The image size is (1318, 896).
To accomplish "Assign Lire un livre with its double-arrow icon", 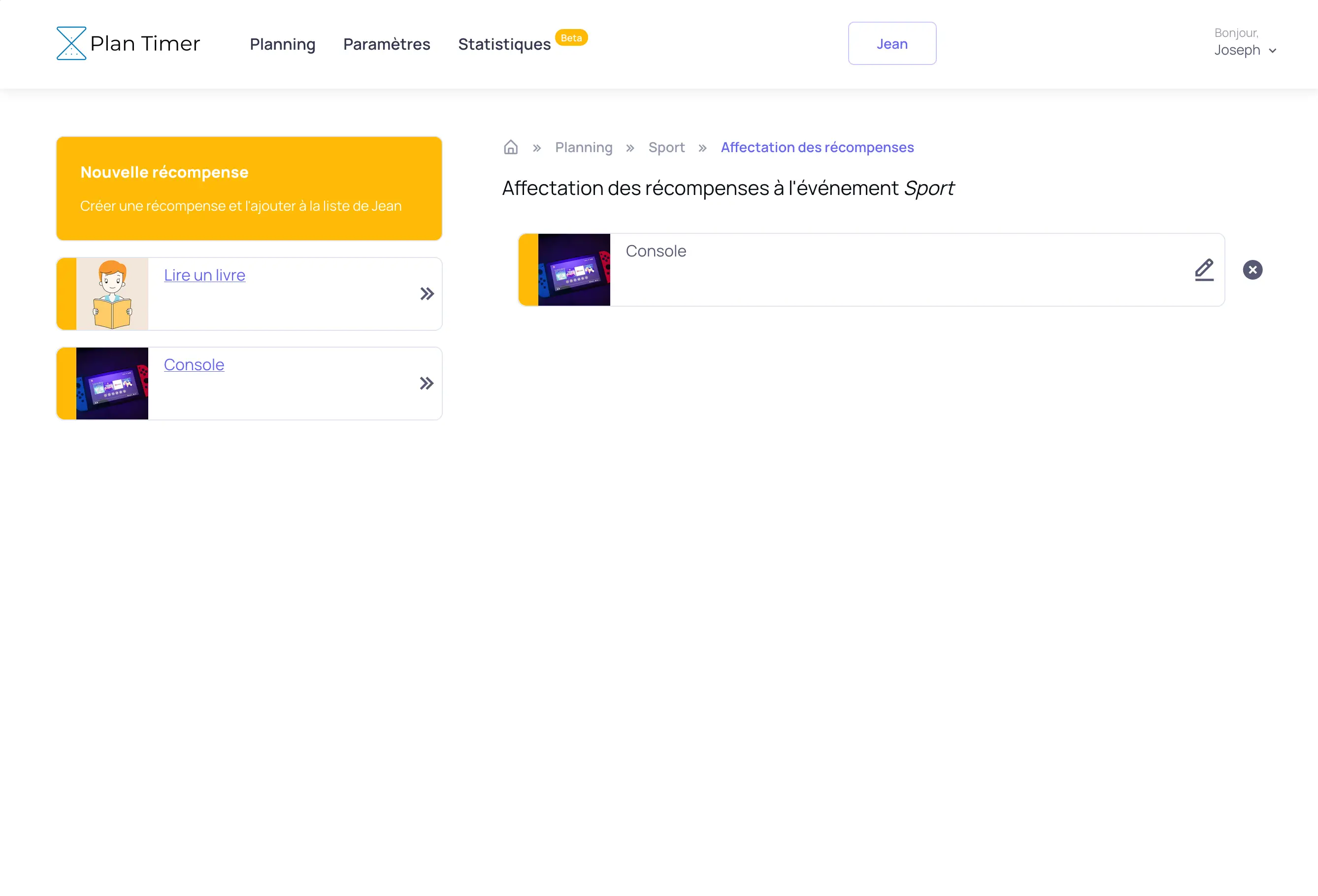I will pos(427,293).
